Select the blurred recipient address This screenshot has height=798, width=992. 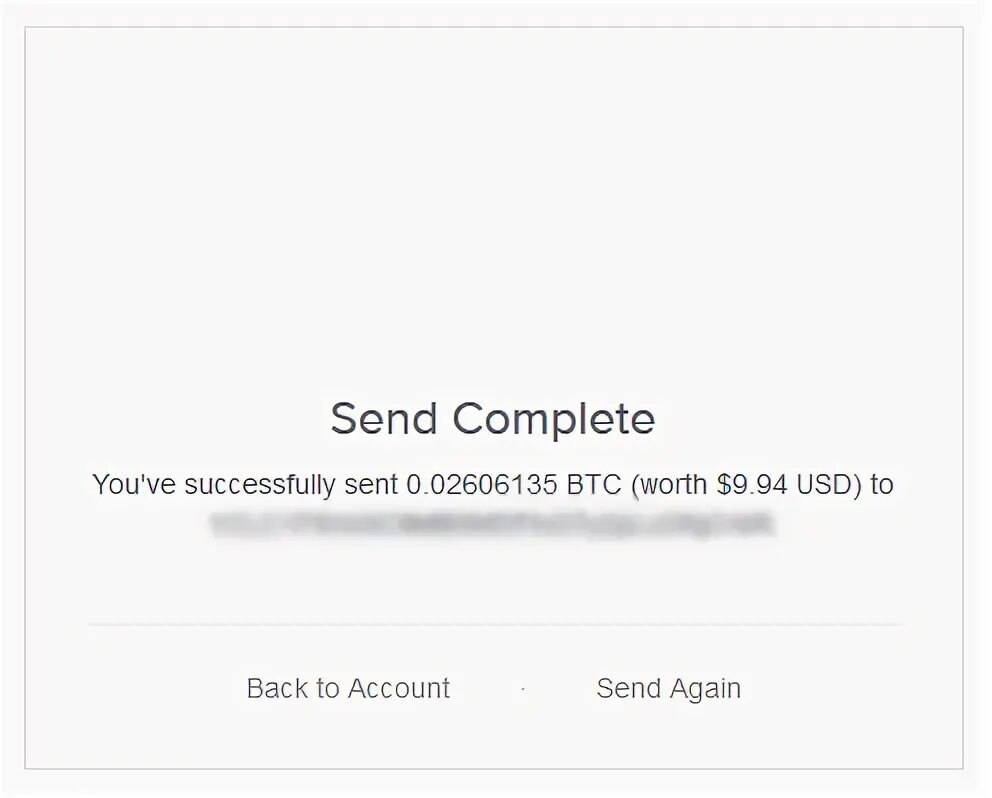pyautogui.click(x=492, y=525)
